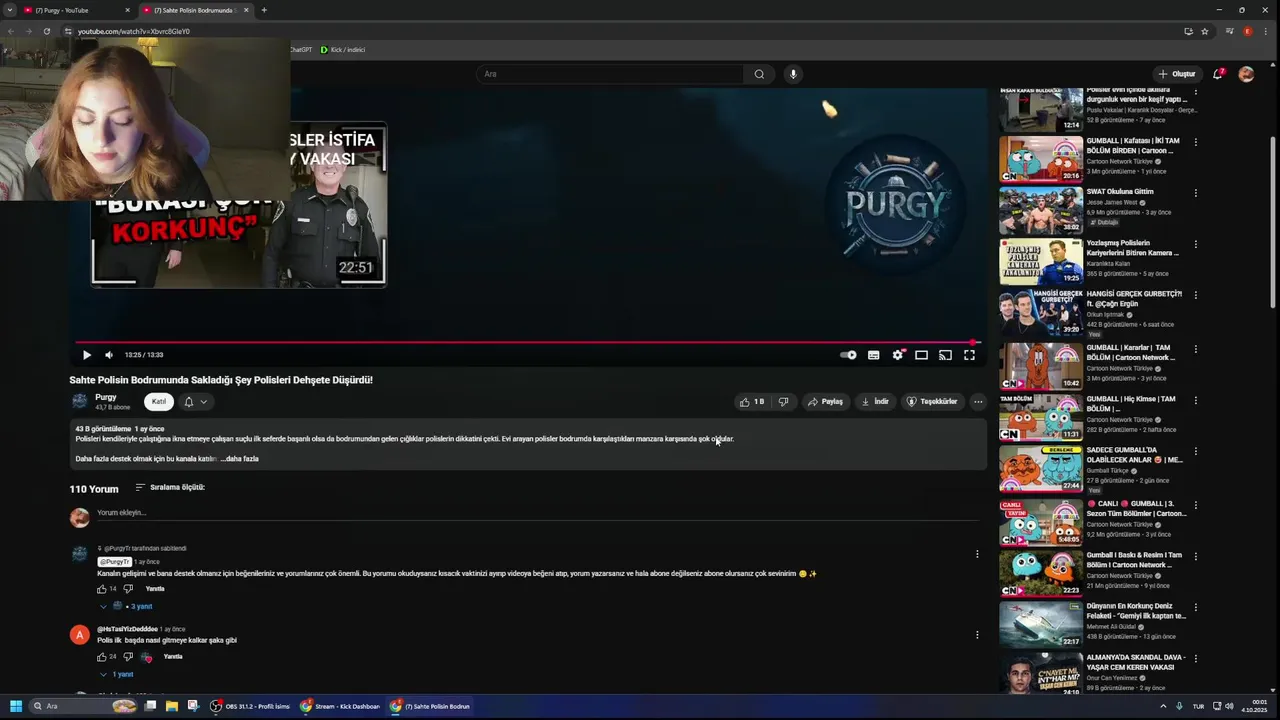Reply to the @HsTasiYizDedddee comment
The width and height of the screenshot is (1280, 720).
click(173, 657)
